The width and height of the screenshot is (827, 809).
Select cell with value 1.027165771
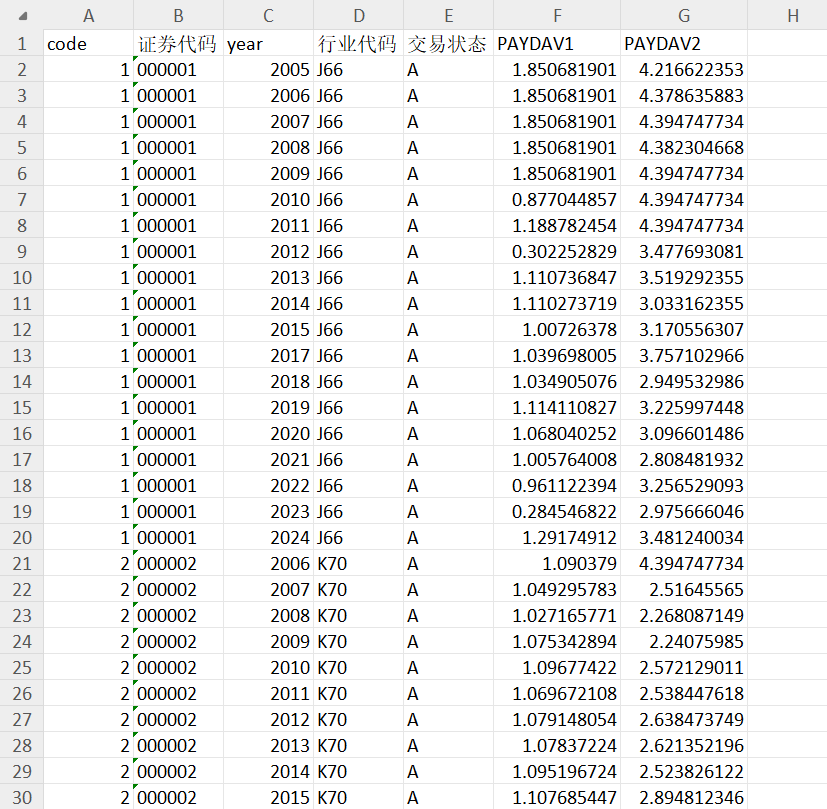pyautogui.click(x=557, y=615)
